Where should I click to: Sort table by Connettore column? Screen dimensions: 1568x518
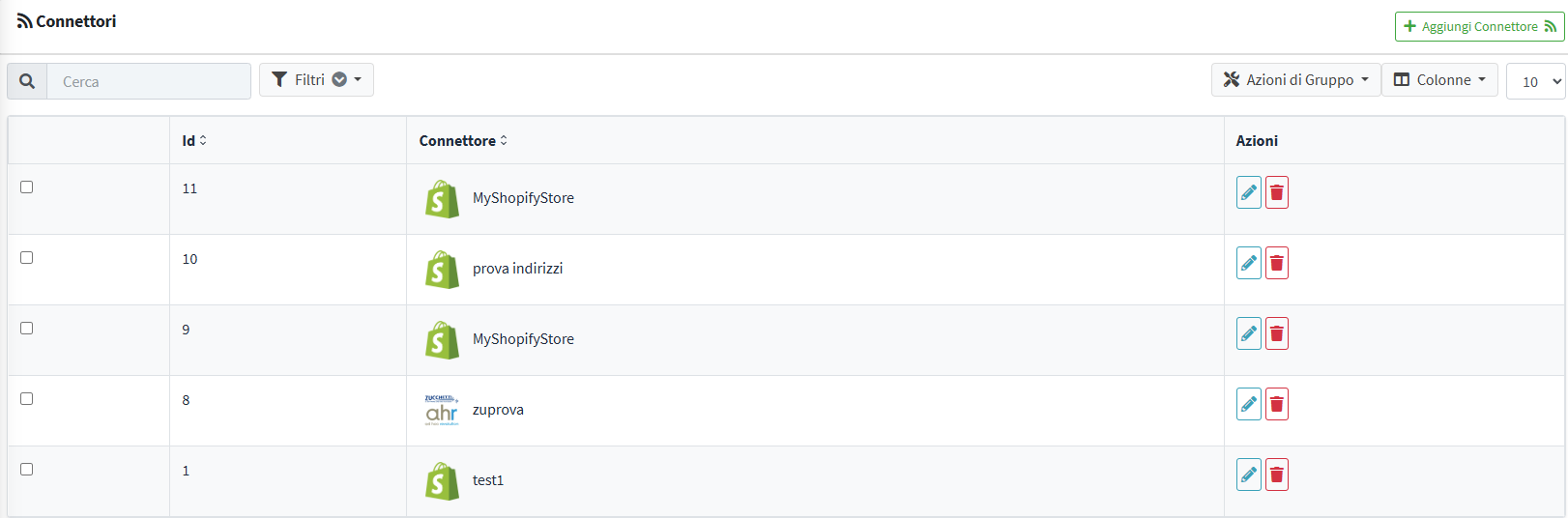tap(463, 141)
